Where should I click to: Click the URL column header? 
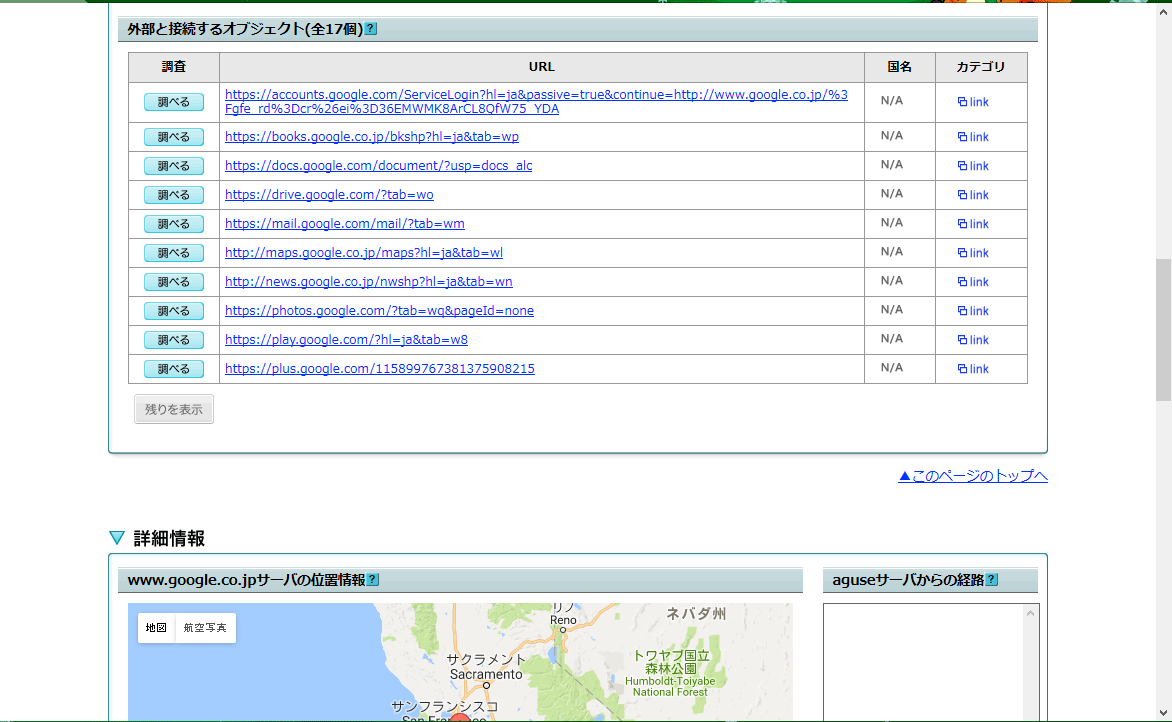542,67
